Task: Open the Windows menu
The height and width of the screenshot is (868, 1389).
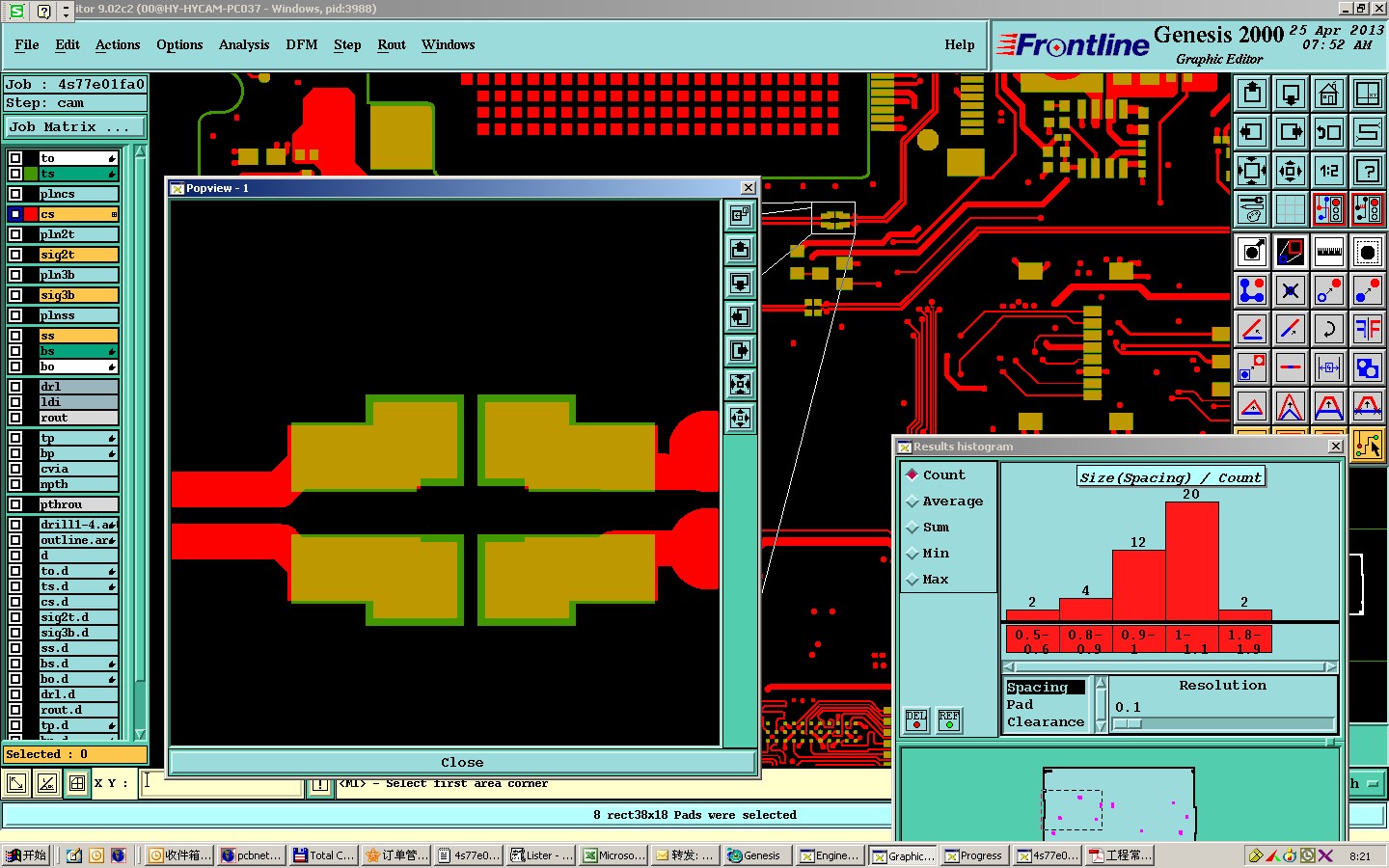Action: [449, 44]
